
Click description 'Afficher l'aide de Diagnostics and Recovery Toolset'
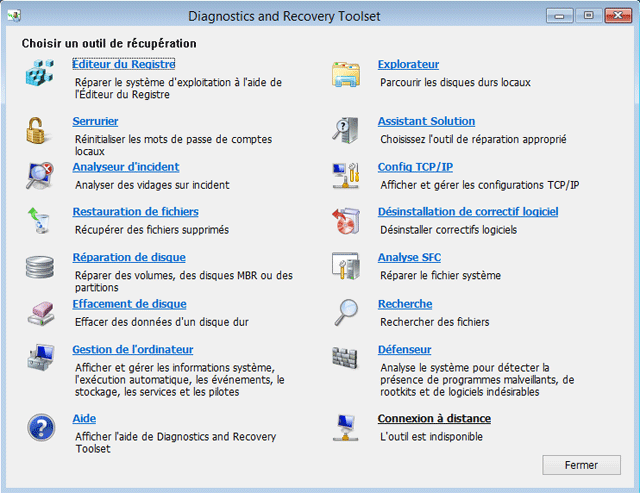(176, 443)
